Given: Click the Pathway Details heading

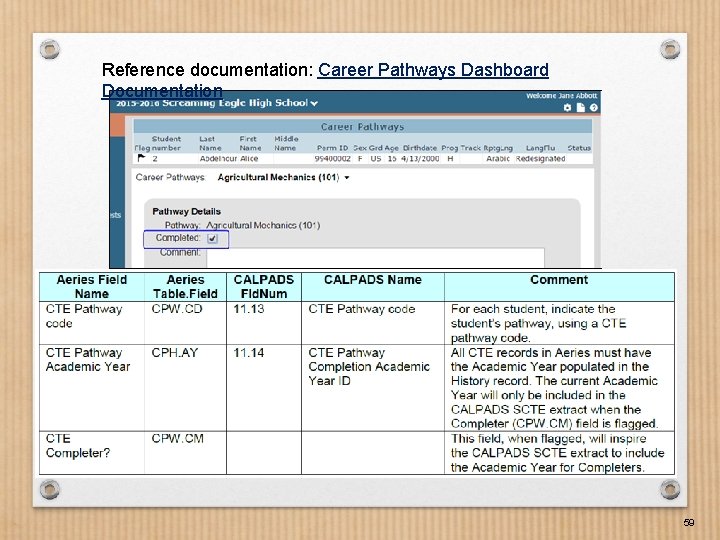Looking at the screenshot, I should (186, 211).
